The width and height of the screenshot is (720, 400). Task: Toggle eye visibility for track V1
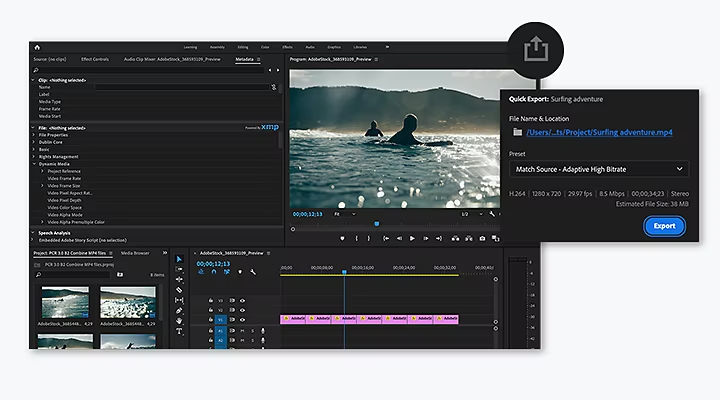point(242,319)
